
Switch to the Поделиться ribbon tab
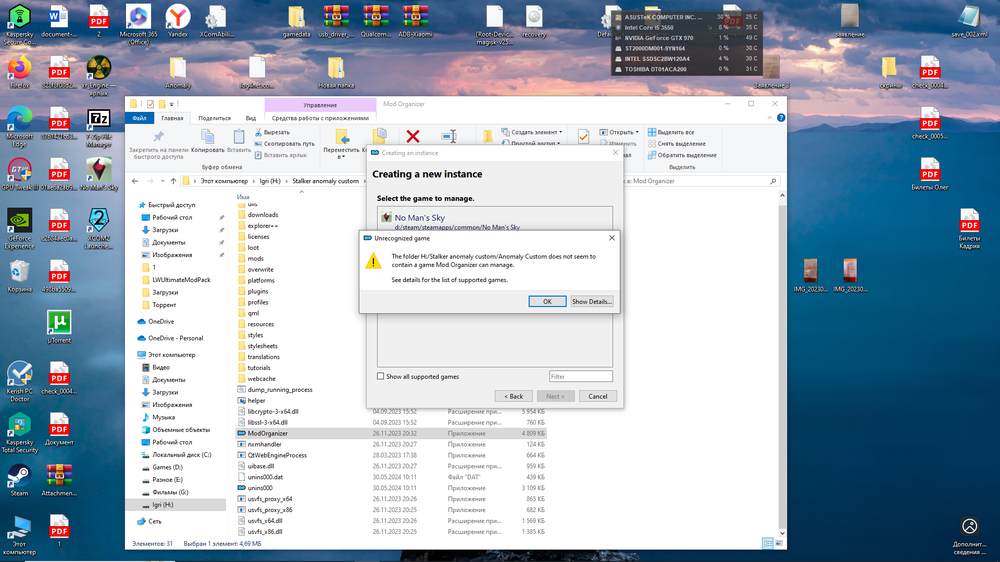(214, 118)
